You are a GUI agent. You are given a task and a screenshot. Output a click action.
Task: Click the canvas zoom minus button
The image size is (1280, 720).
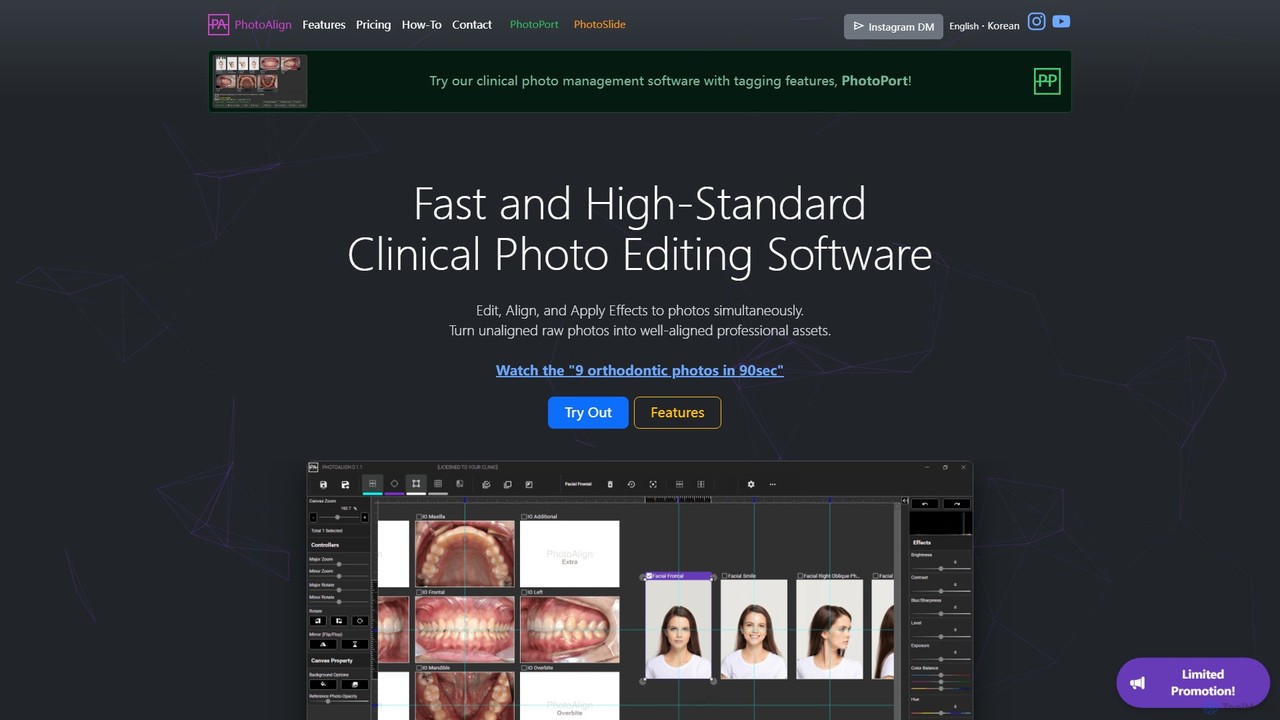(313, 517)
